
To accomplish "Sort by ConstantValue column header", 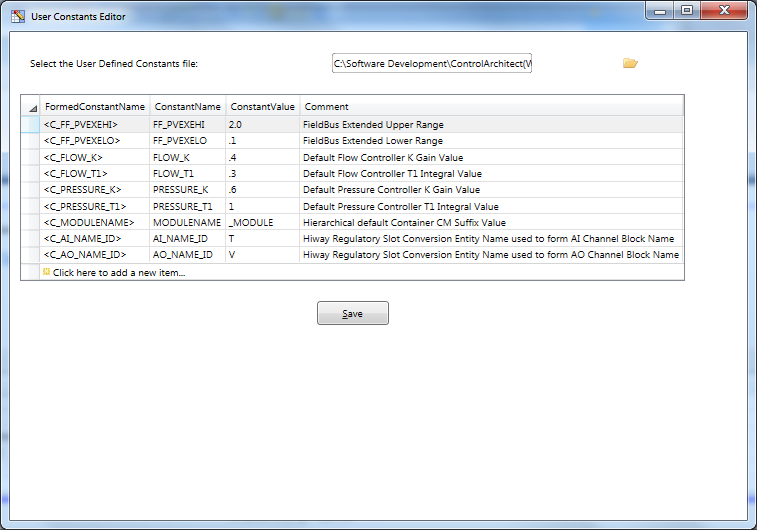I will (x=263, y=107).
